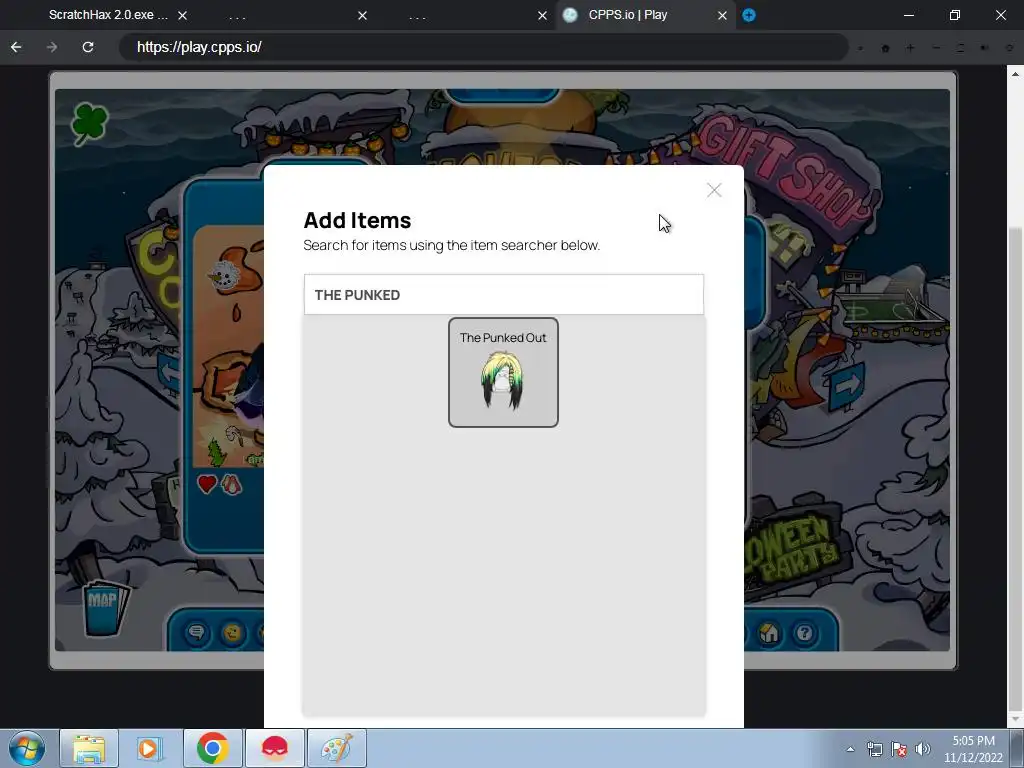Open the clock showing 5:05 PM
Image resolution: width=1024 pixels, height=768 pixels.
click(x=973, y=749)
